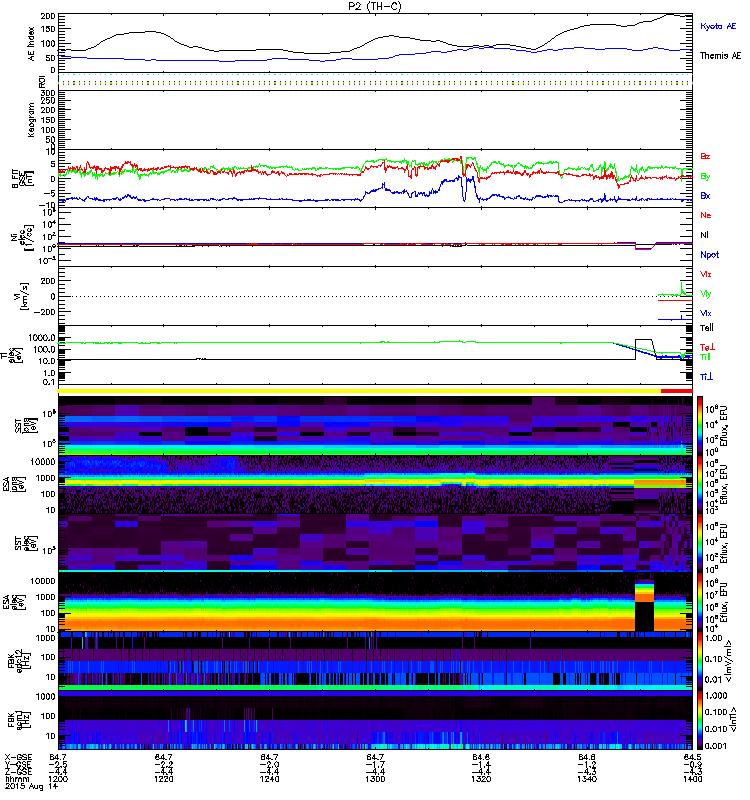Viewport: 750px width, 800px height.
Task: Click the plot title "P2 (TH-C)"
Action: coord(375,6)
